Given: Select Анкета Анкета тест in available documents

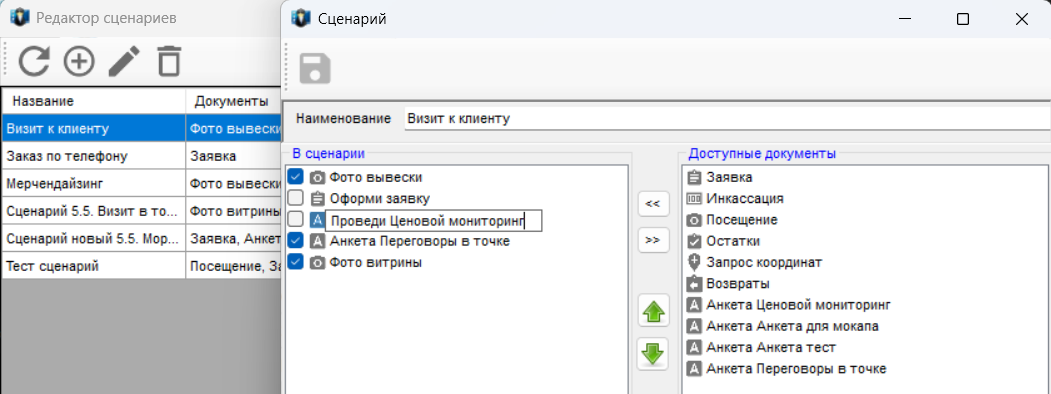Looking at the screenshot, I should point(771,347).
